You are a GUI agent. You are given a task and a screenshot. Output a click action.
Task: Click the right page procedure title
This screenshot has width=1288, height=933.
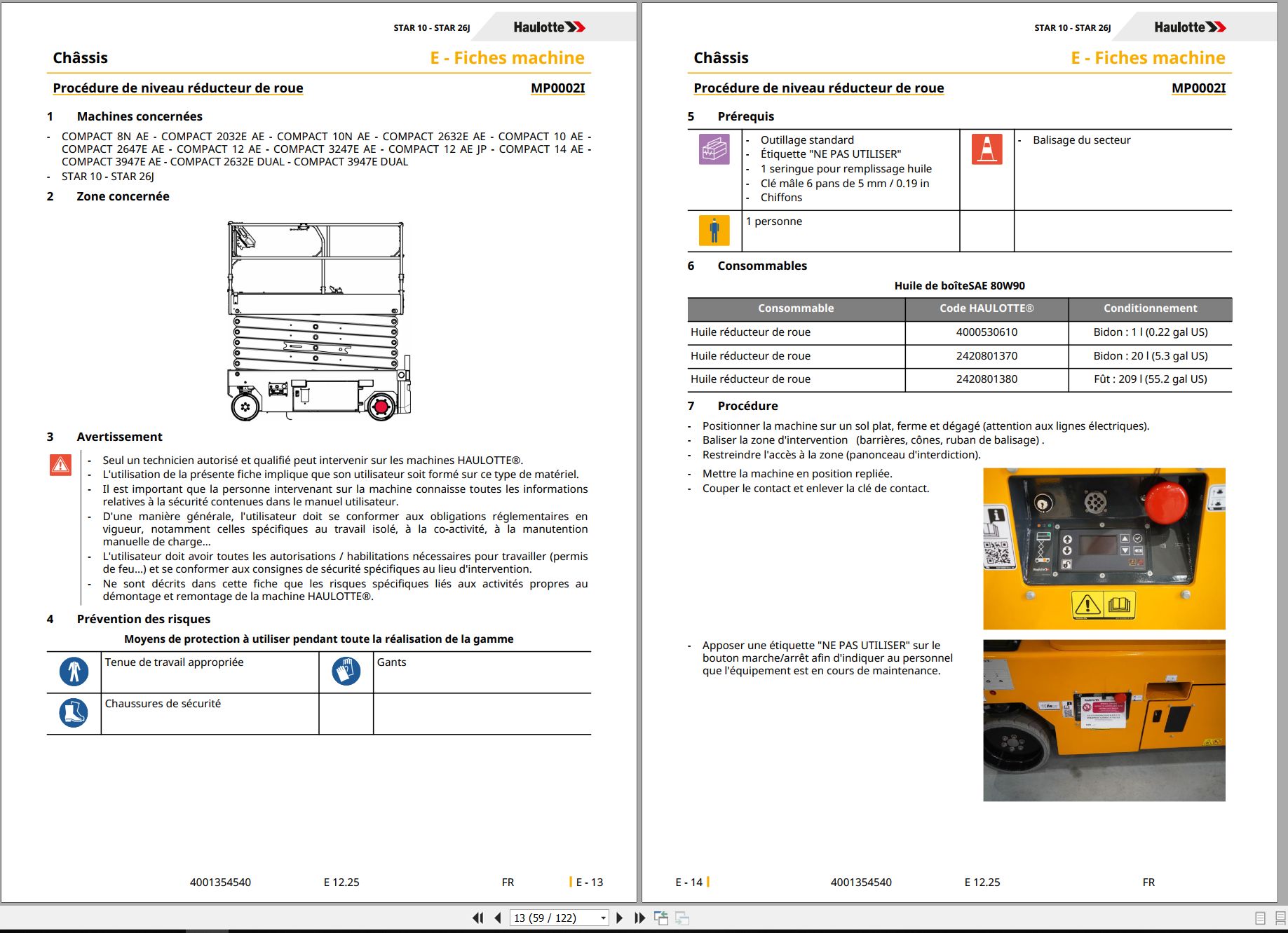pyautogui.click(x=819, y=88)
